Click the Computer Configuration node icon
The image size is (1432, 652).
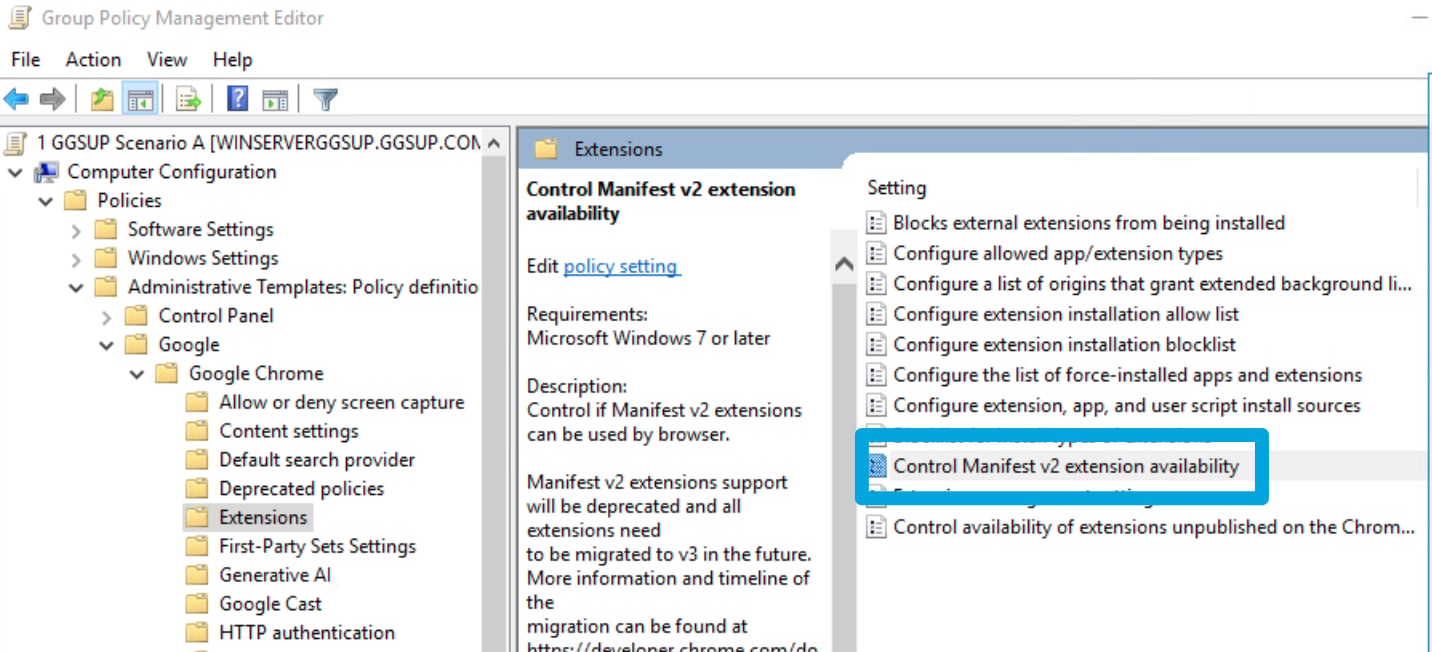tap(46, 172)
